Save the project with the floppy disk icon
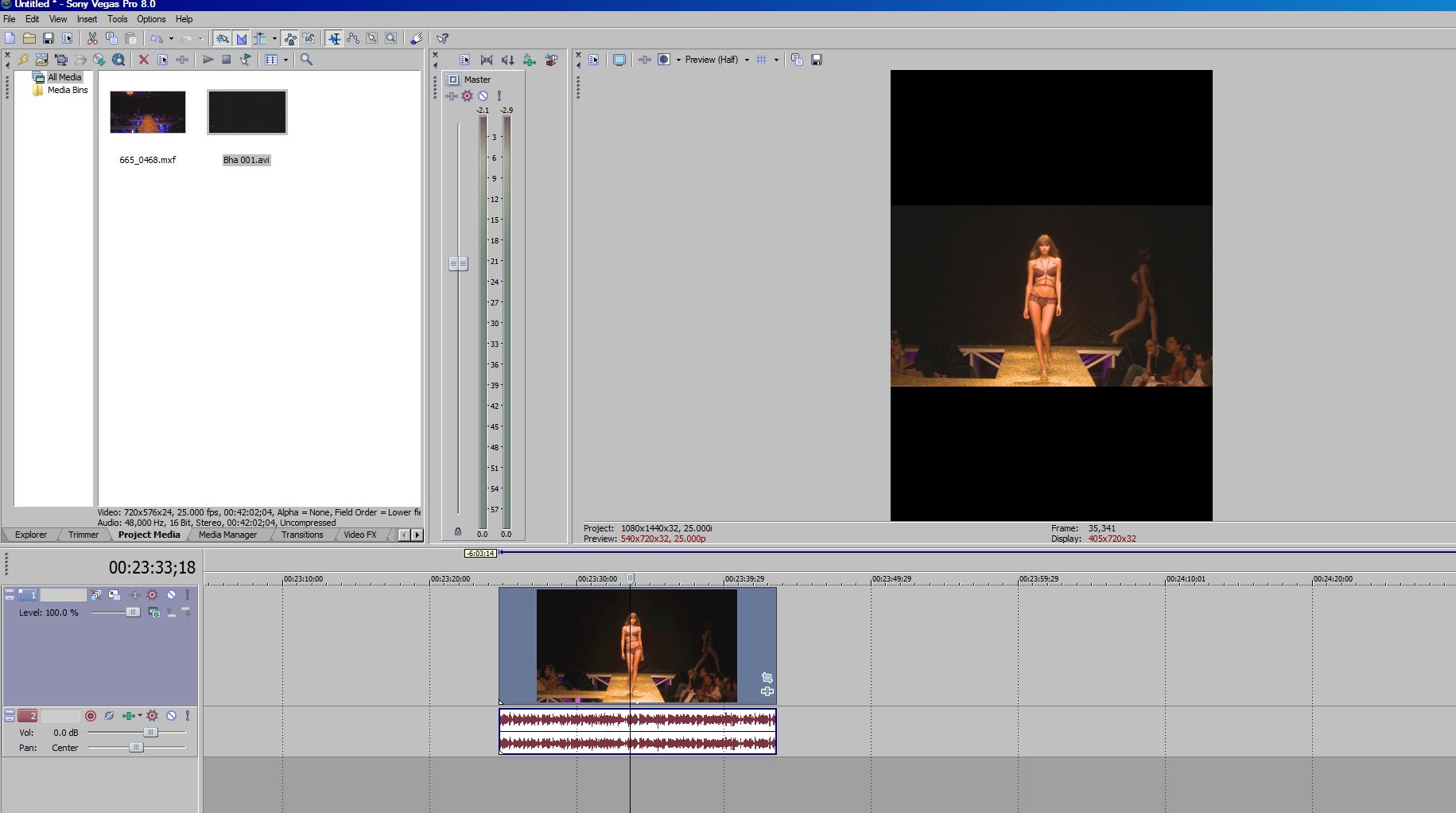Viewport: 1456px width, 813px height. click(x=49, y=38)
